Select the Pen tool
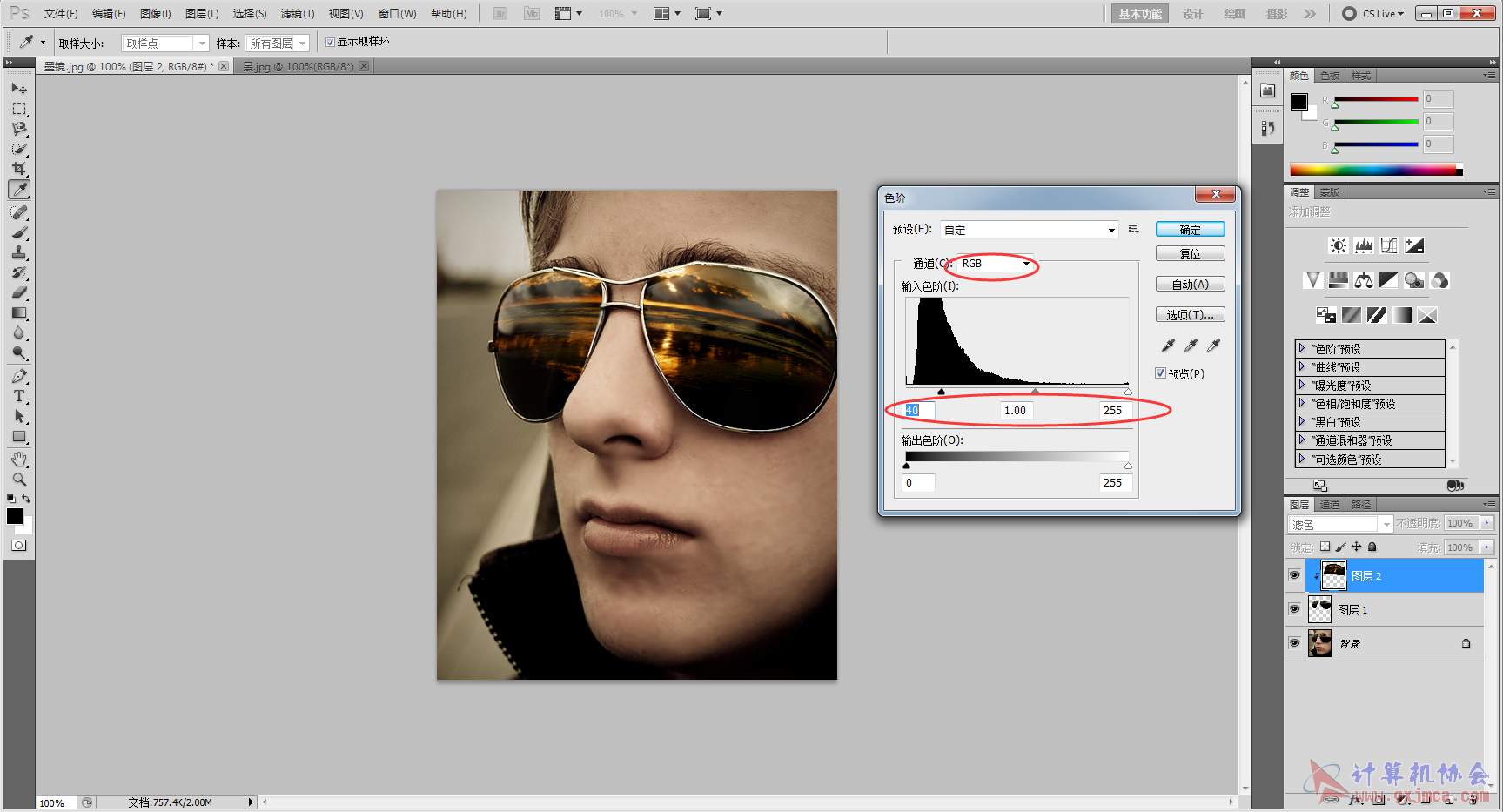 19,376
